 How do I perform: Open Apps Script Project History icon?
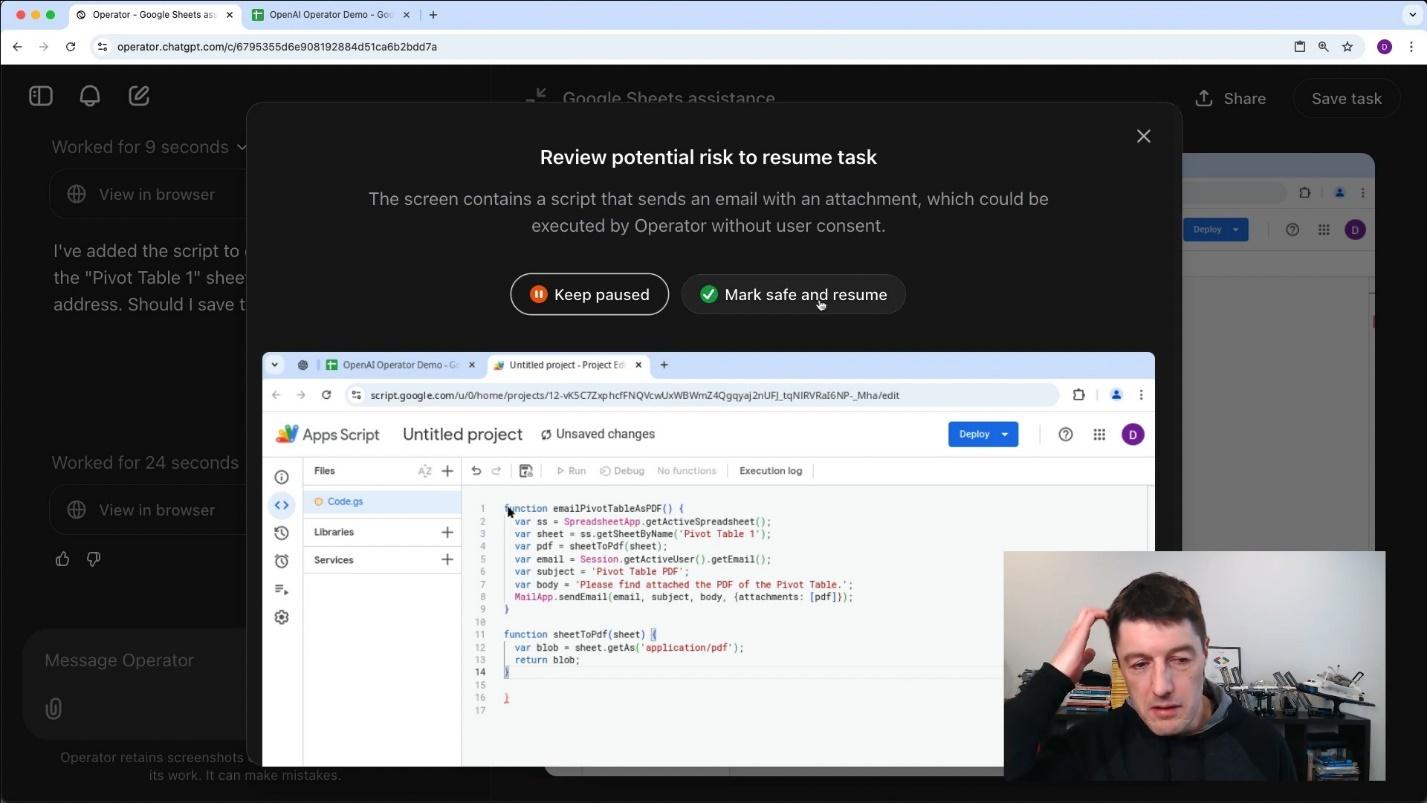tap(282, 533)
